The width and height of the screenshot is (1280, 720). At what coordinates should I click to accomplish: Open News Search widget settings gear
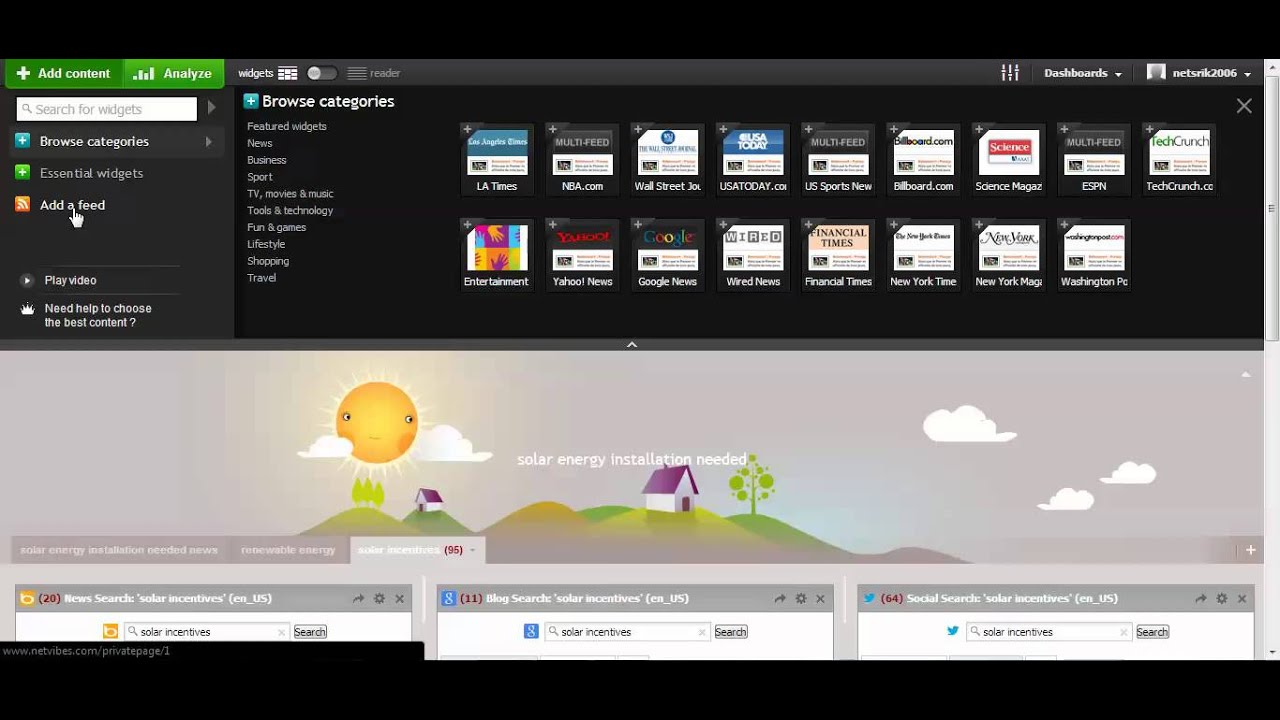pyautogui.click(x=379, y=598)
